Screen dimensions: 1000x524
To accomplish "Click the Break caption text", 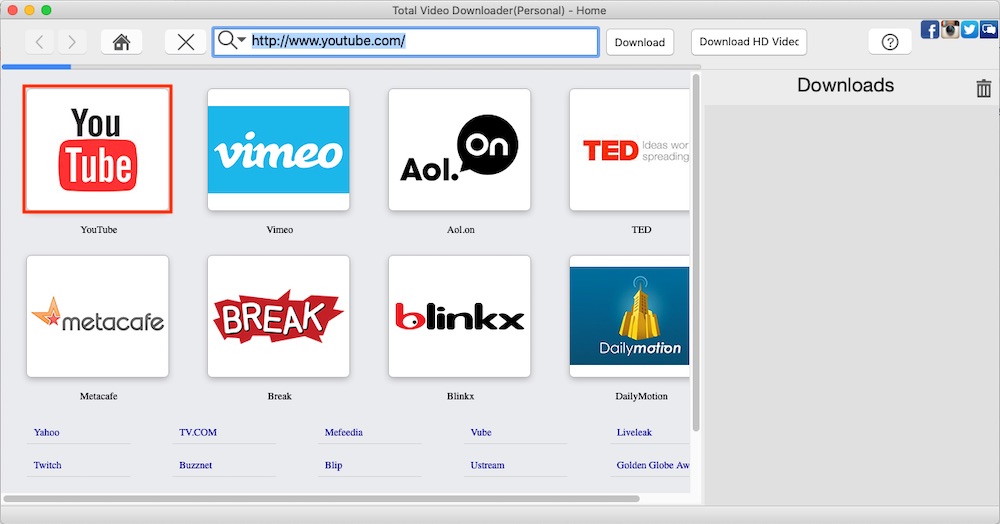I will point(279,396).
